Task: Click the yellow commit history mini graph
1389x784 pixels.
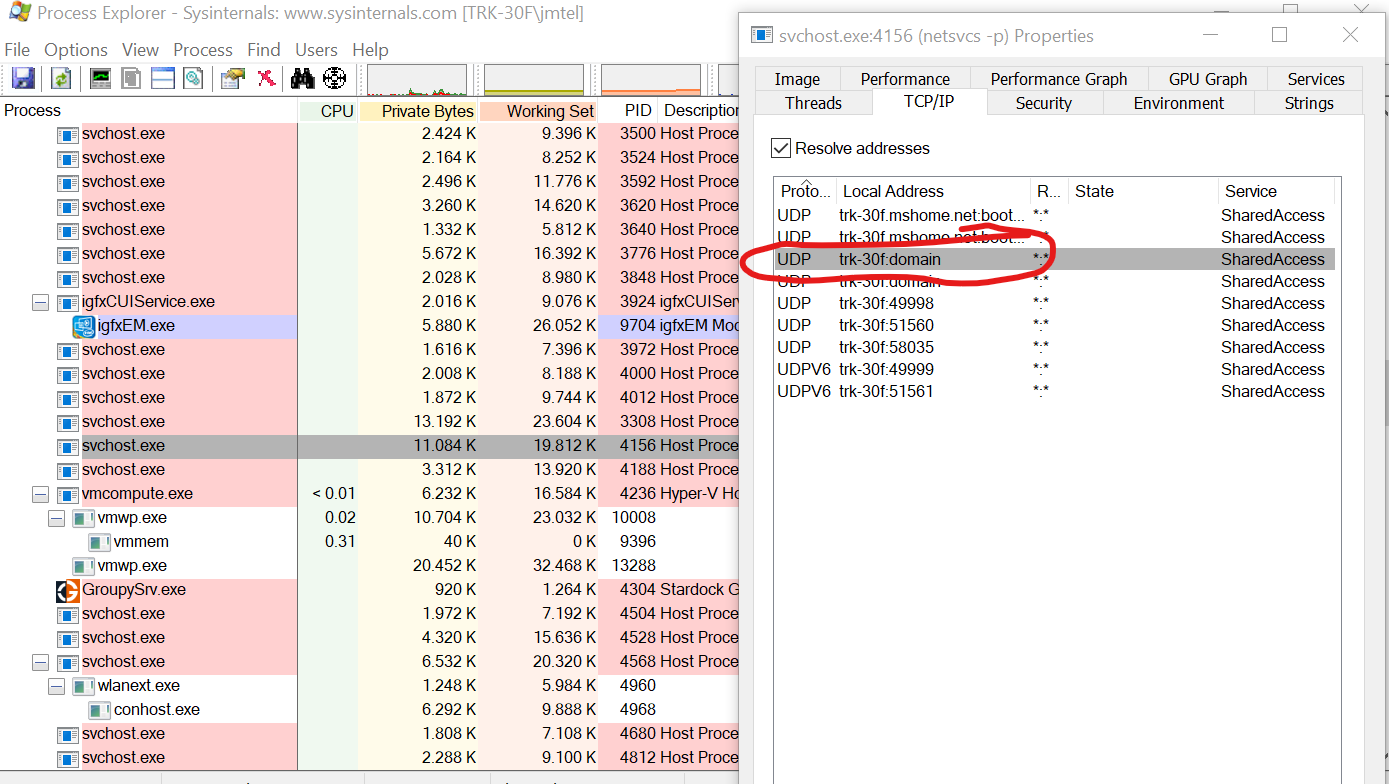Action: [x=534, y=80]
